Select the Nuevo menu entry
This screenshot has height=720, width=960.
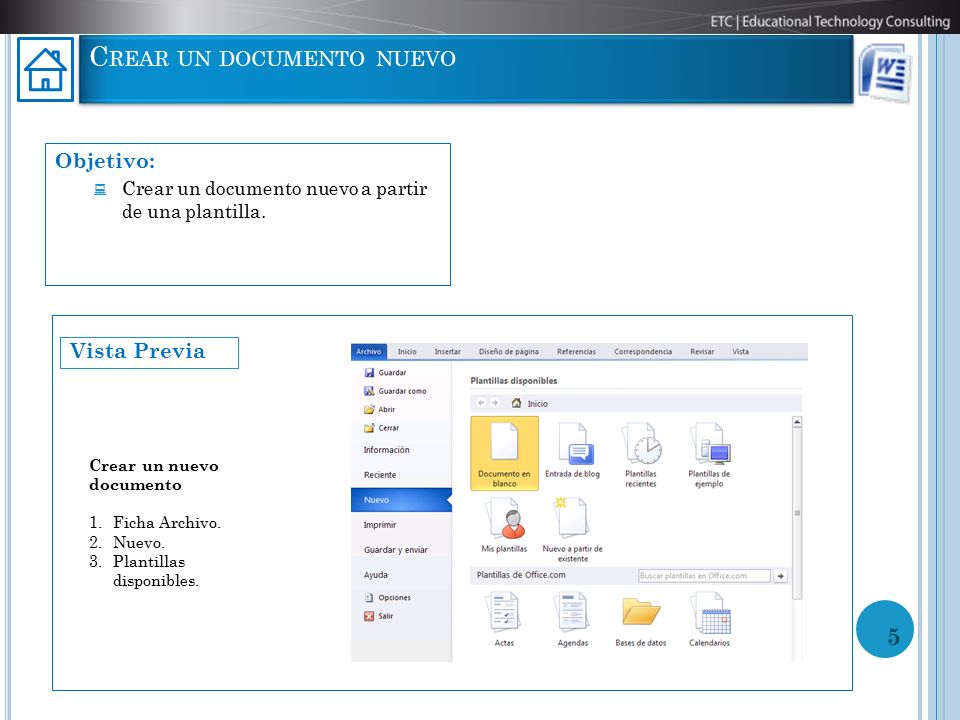pyautogui.click(x=401, y=500)
